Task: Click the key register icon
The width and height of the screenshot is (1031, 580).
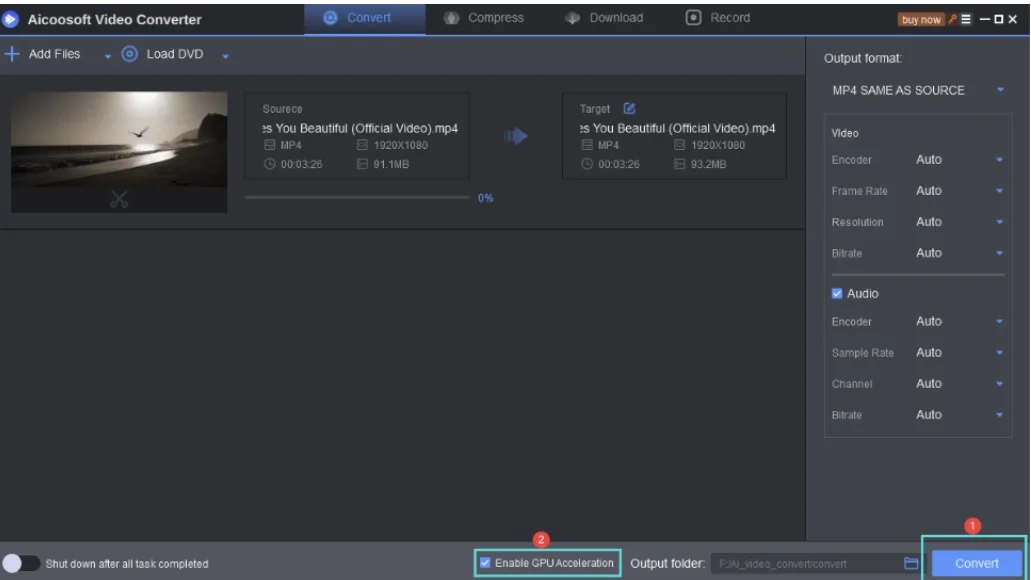Action: [x=954, y=19]
